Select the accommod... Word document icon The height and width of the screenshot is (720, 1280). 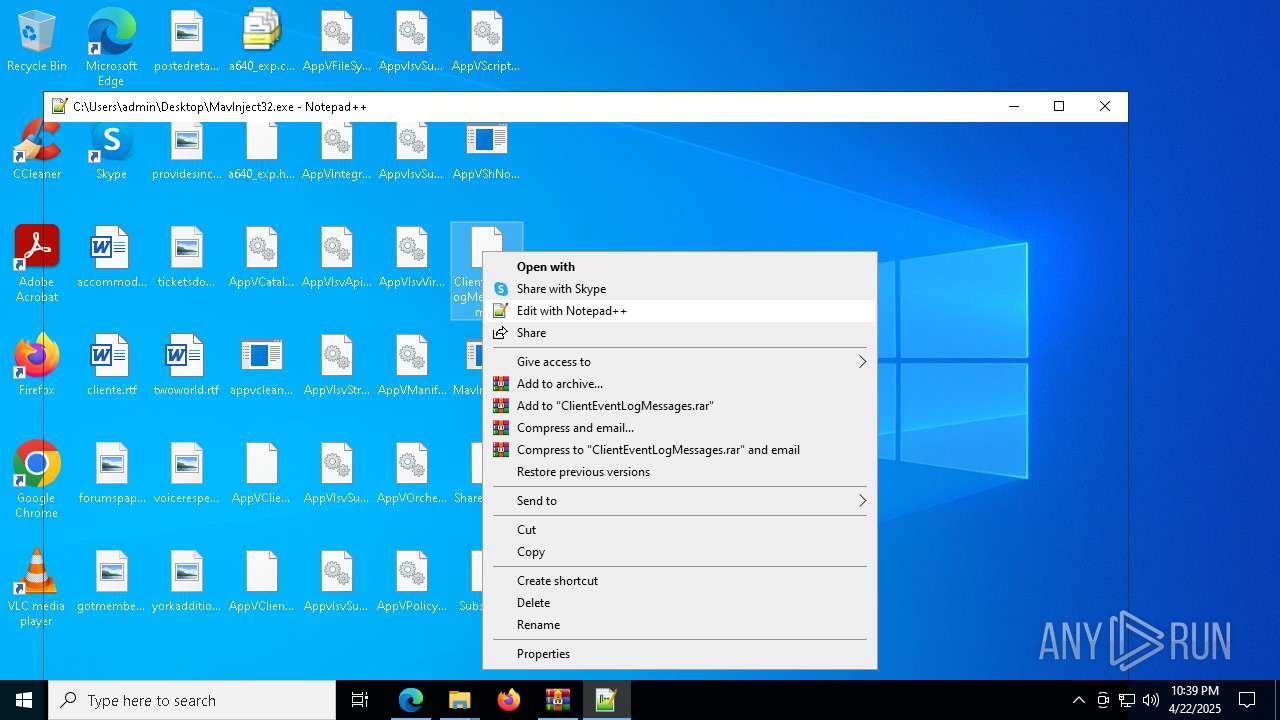tap(111, 258)
